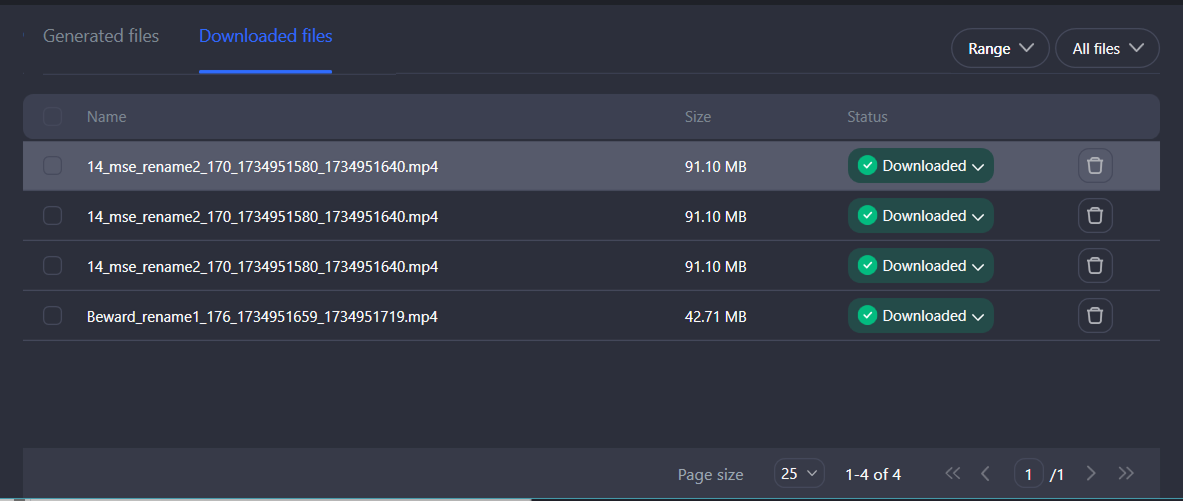Viewport: 1183px width, 501px height.
Task: Click the Beward_rename1_176 file name
Action: (x=262, y=316)
